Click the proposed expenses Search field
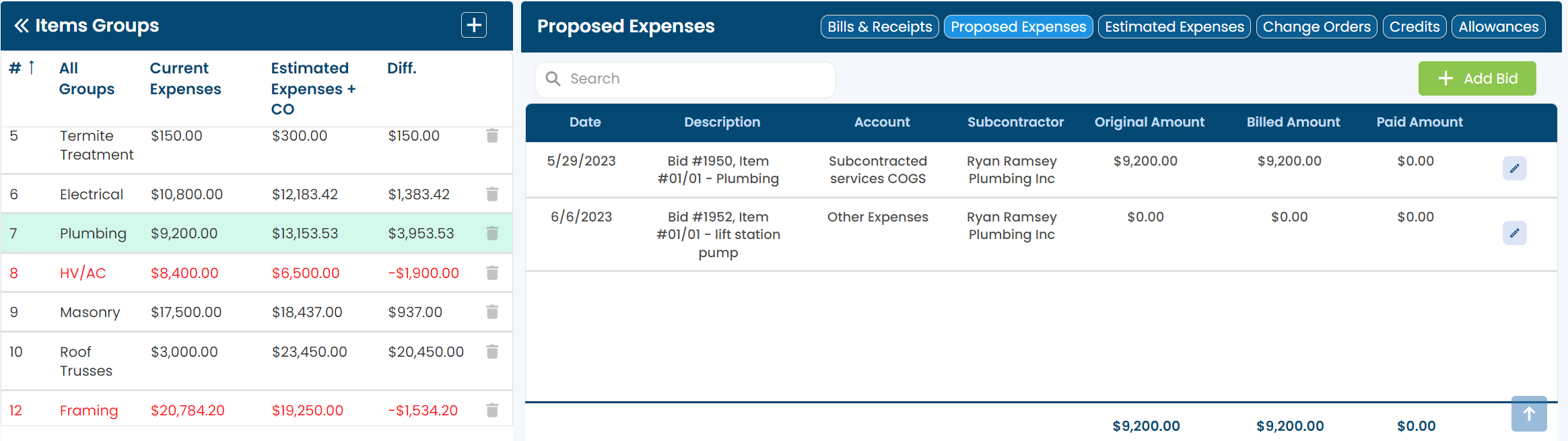The width and height of the screenshot is (1568, 441). 693,79
